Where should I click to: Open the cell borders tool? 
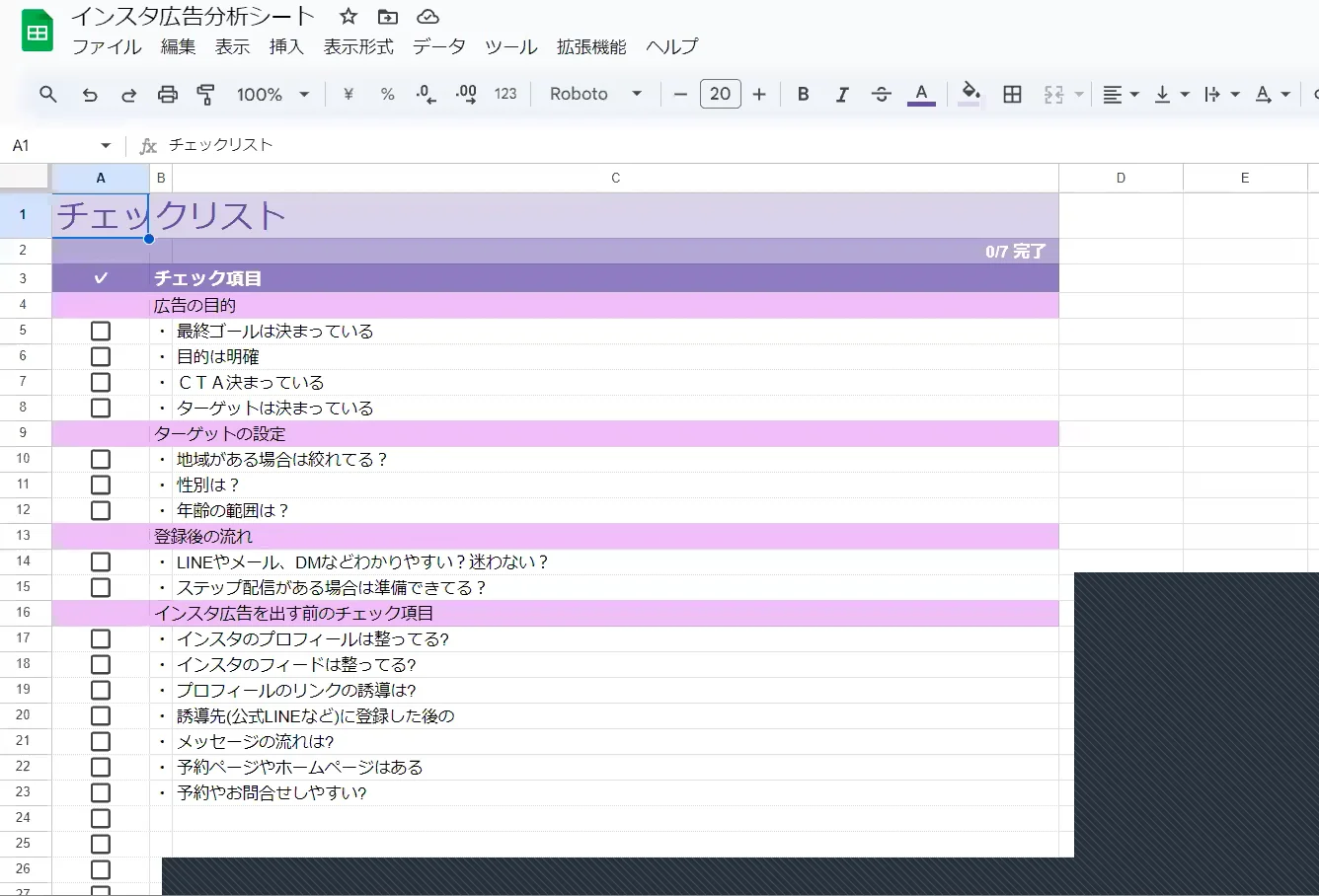(1012, 95)
